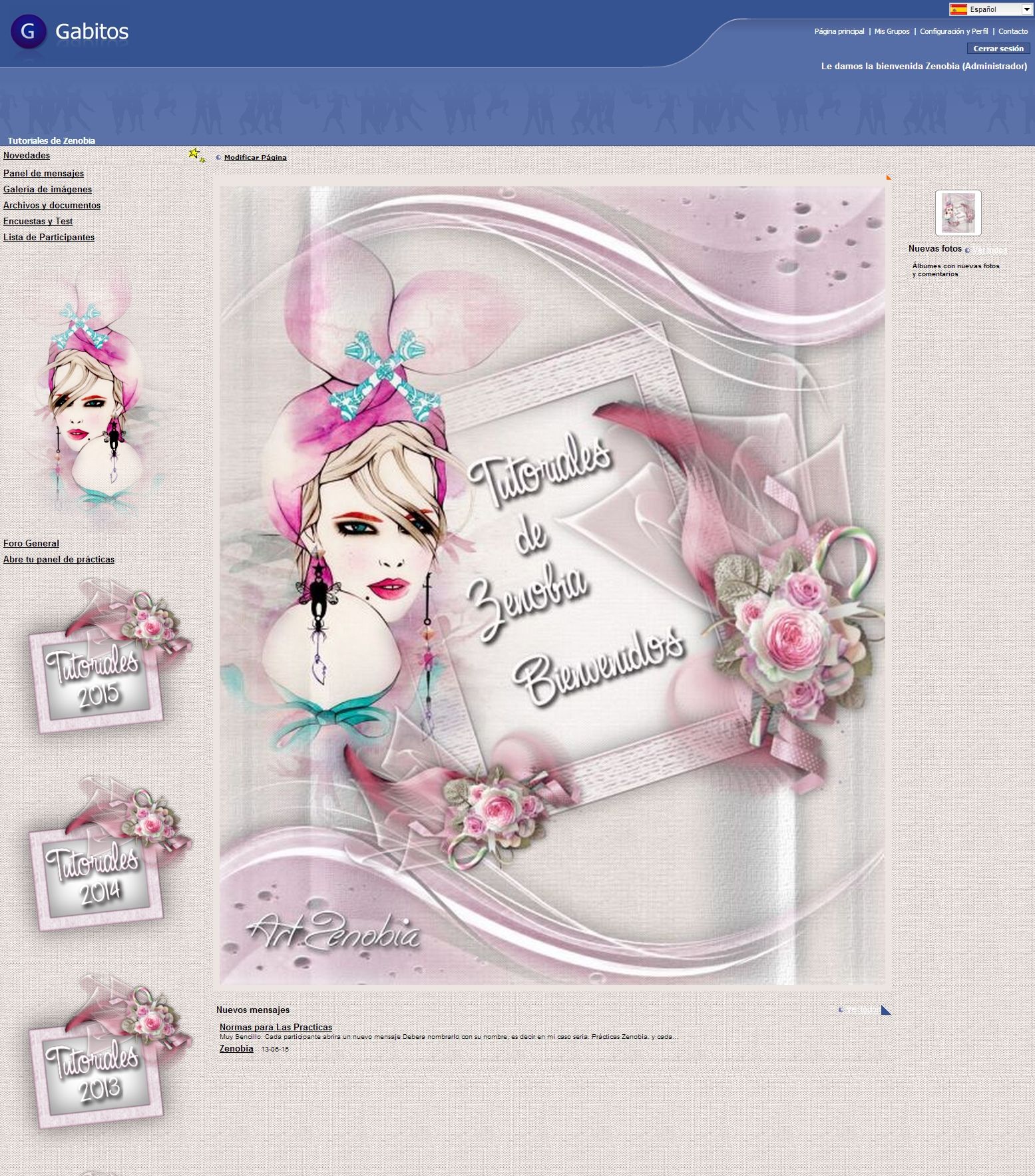Click Álbumes con nuevas fotos text
The width and height of the screenshot is (1035, 1176).
pos(956,270)
